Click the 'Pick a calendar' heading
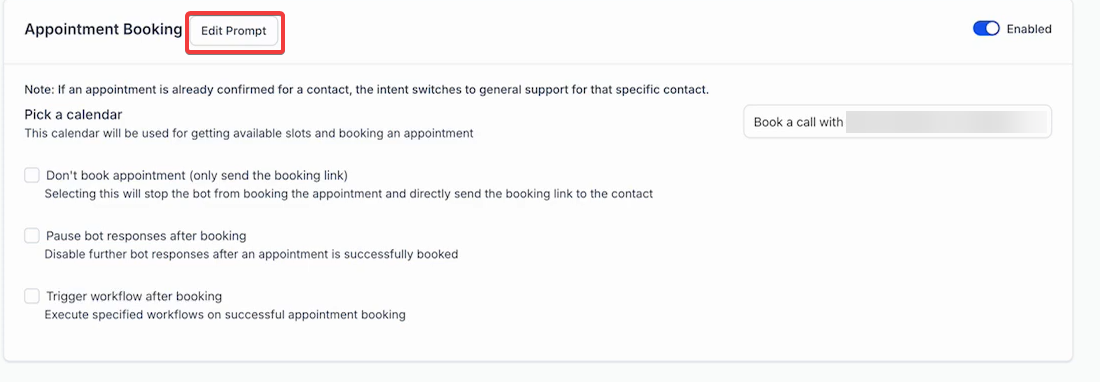 [x=74, y=114]
